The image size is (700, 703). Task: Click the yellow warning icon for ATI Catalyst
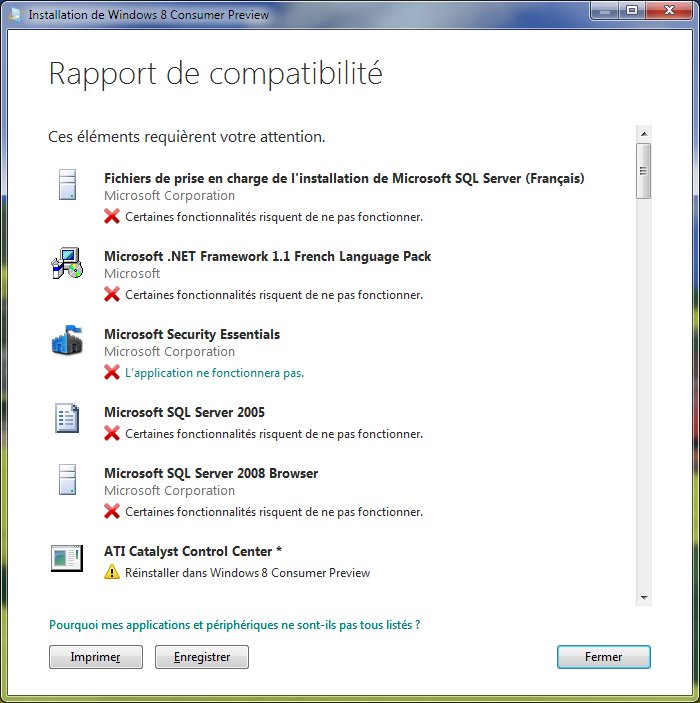tap(112, 572)
